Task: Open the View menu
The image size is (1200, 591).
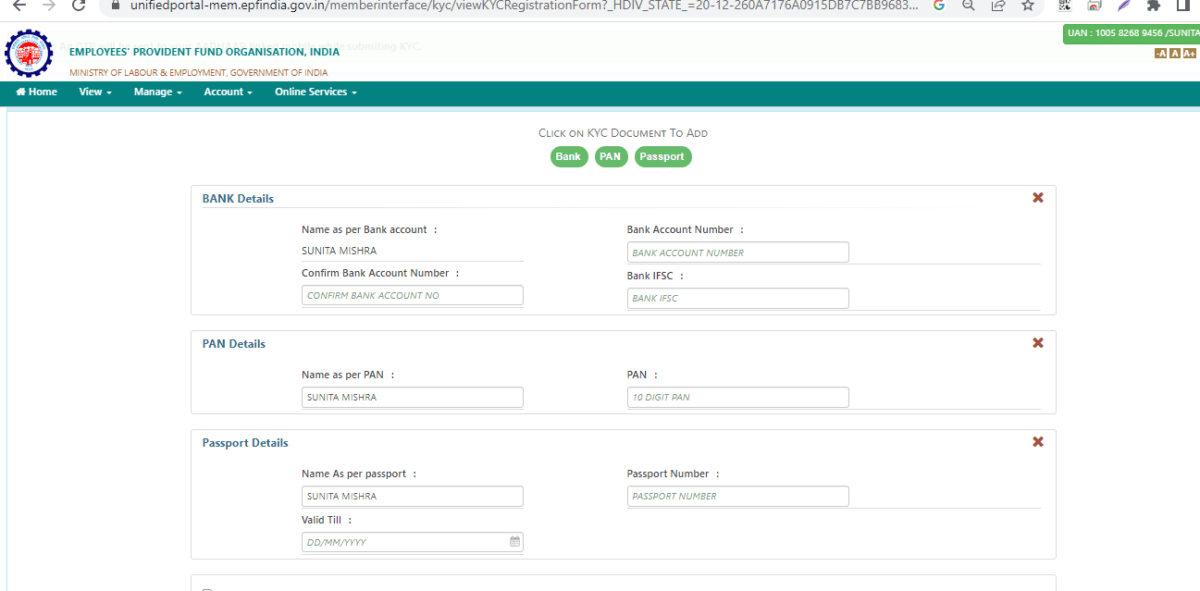Action: pos(93,91)
